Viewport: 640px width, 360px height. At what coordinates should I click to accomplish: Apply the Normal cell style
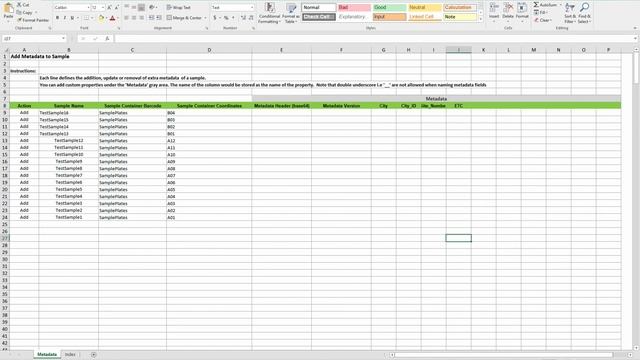(319, 7)
